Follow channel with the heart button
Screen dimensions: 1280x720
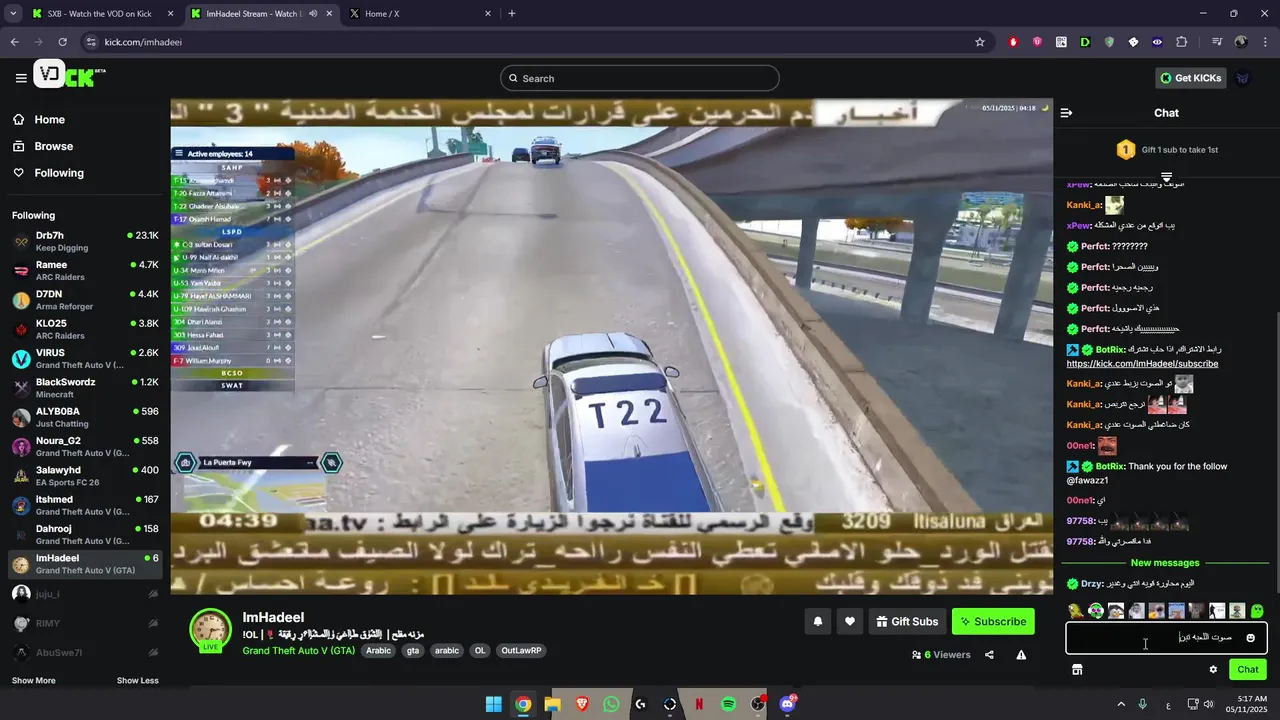click(850, 621)
